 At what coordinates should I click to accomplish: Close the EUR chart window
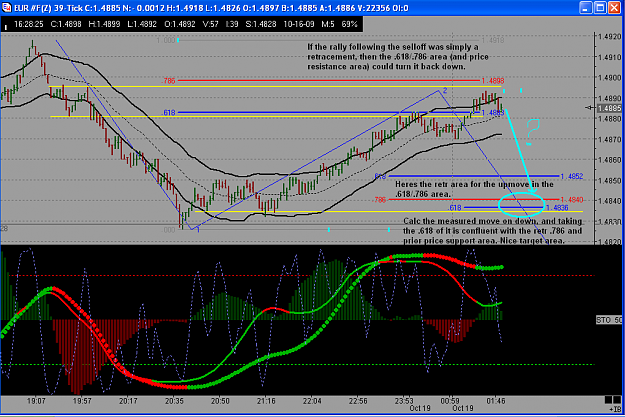(x=614, y=8)
